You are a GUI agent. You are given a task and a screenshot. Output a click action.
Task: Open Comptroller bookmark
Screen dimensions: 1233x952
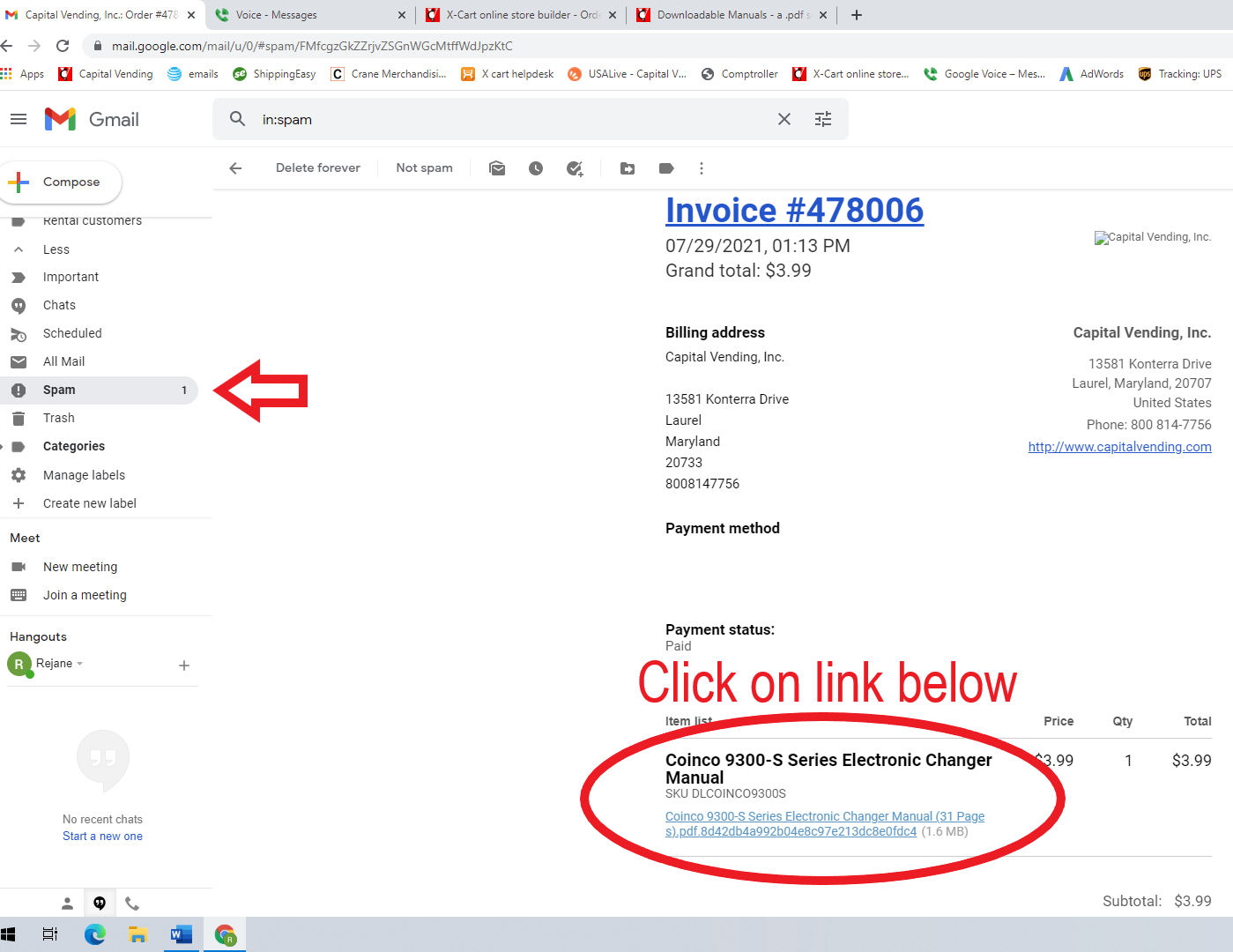pyautogui.click(x=739, y=74)
